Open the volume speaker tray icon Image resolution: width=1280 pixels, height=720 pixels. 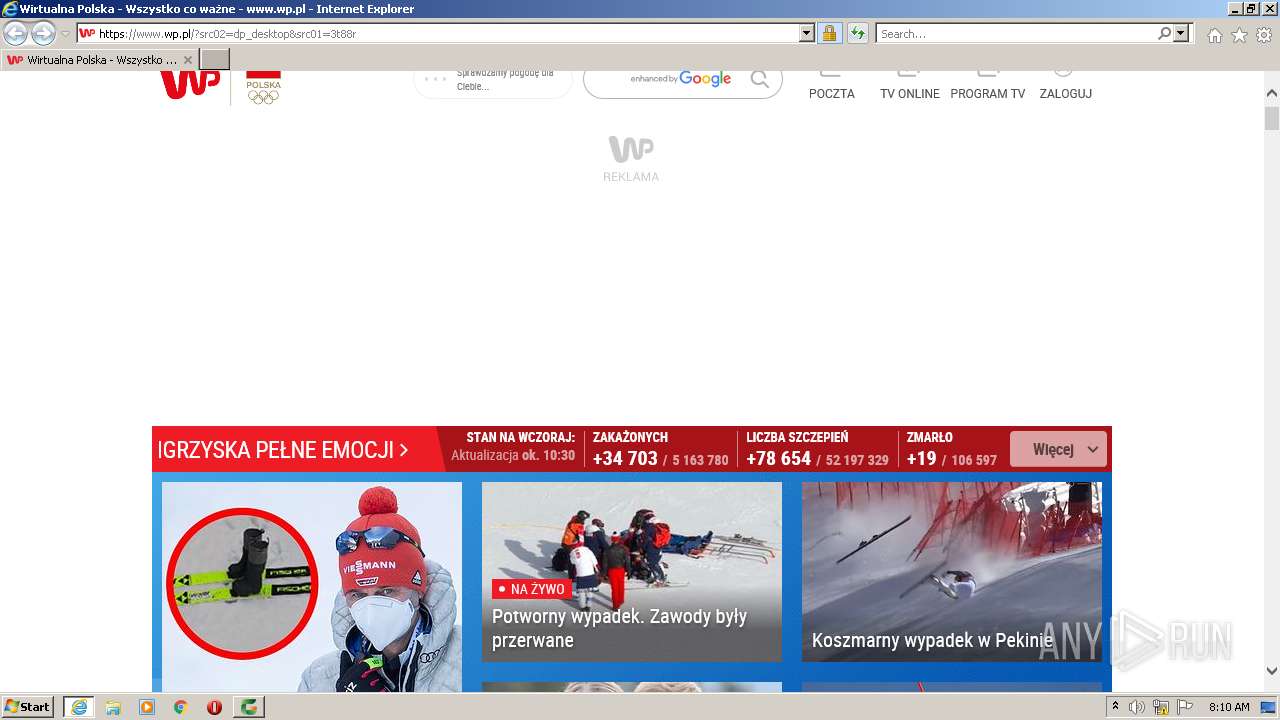(x=1136, y=707)
